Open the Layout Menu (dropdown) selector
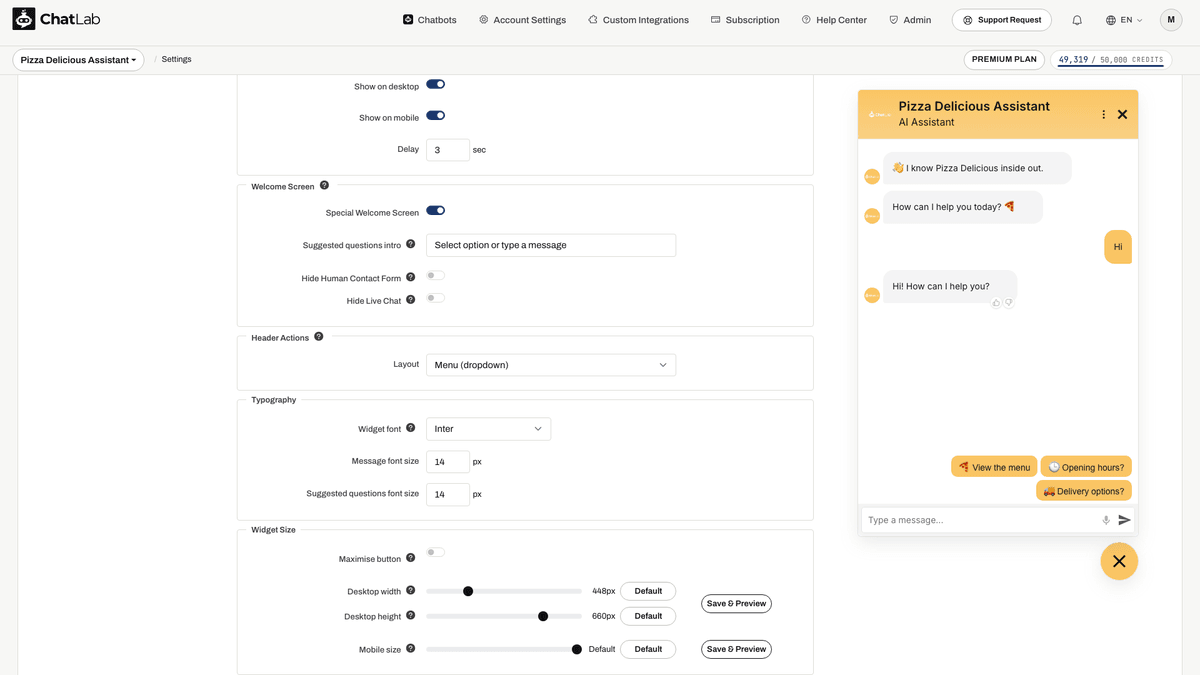1200x675 pixels. (551, 365)
